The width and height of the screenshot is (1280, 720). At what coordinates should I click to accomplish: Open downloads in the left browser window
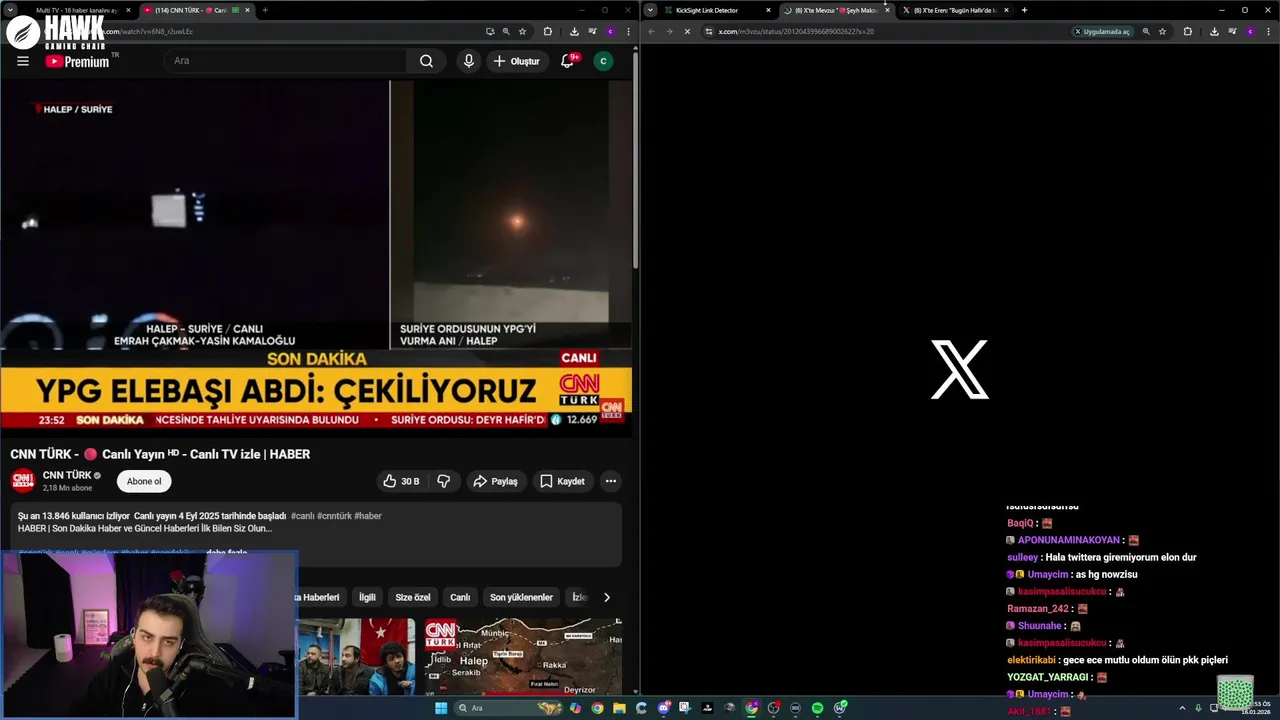click(x=574, y=31)
